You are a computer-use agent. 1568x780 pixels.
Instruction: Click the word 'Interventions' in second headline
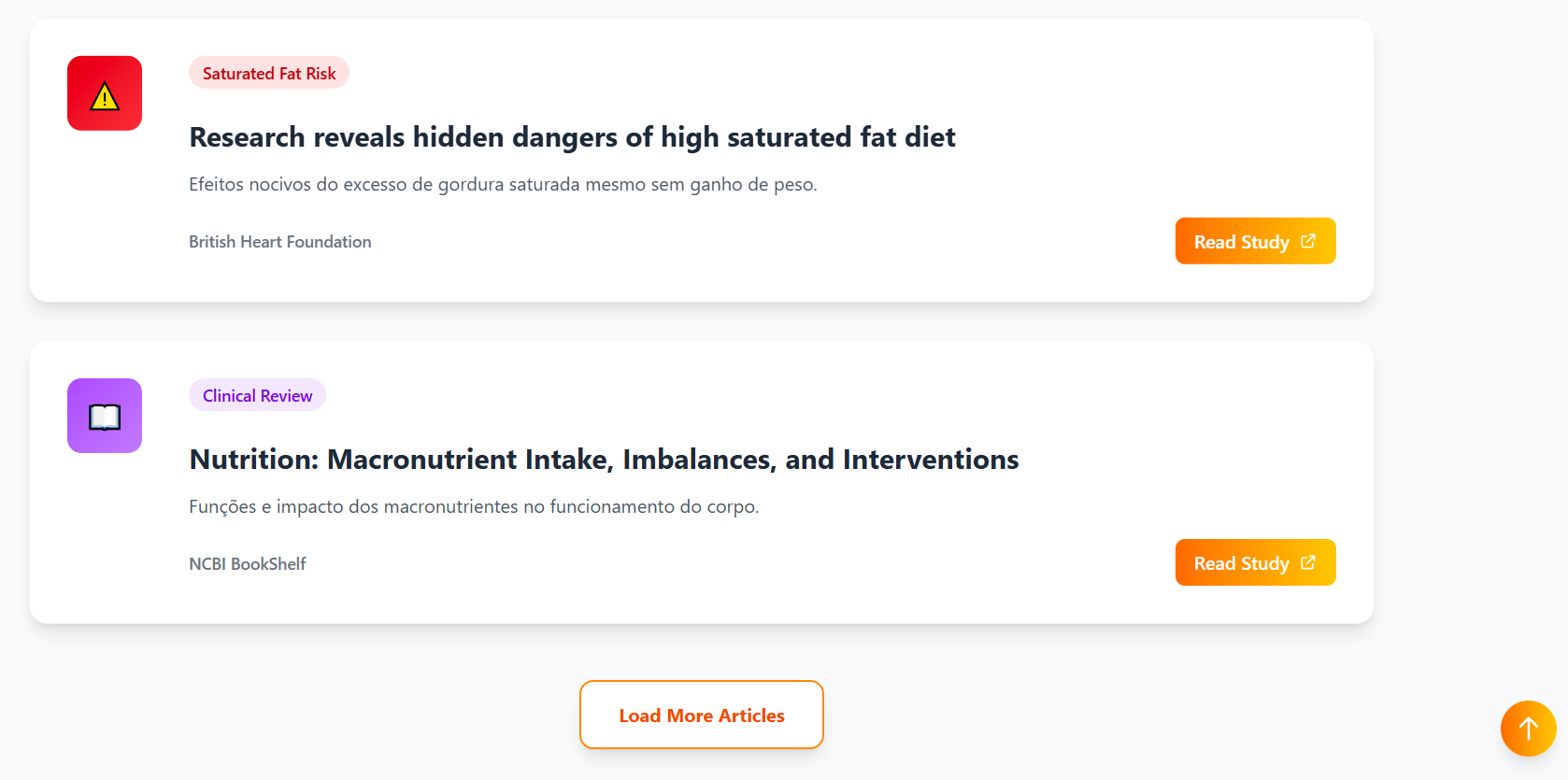click(930, 460)
